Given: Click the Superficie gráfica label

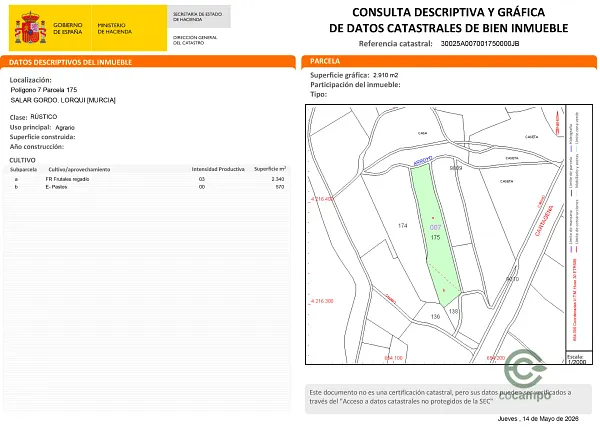Looking at the screenshot, I should (340, 75).
